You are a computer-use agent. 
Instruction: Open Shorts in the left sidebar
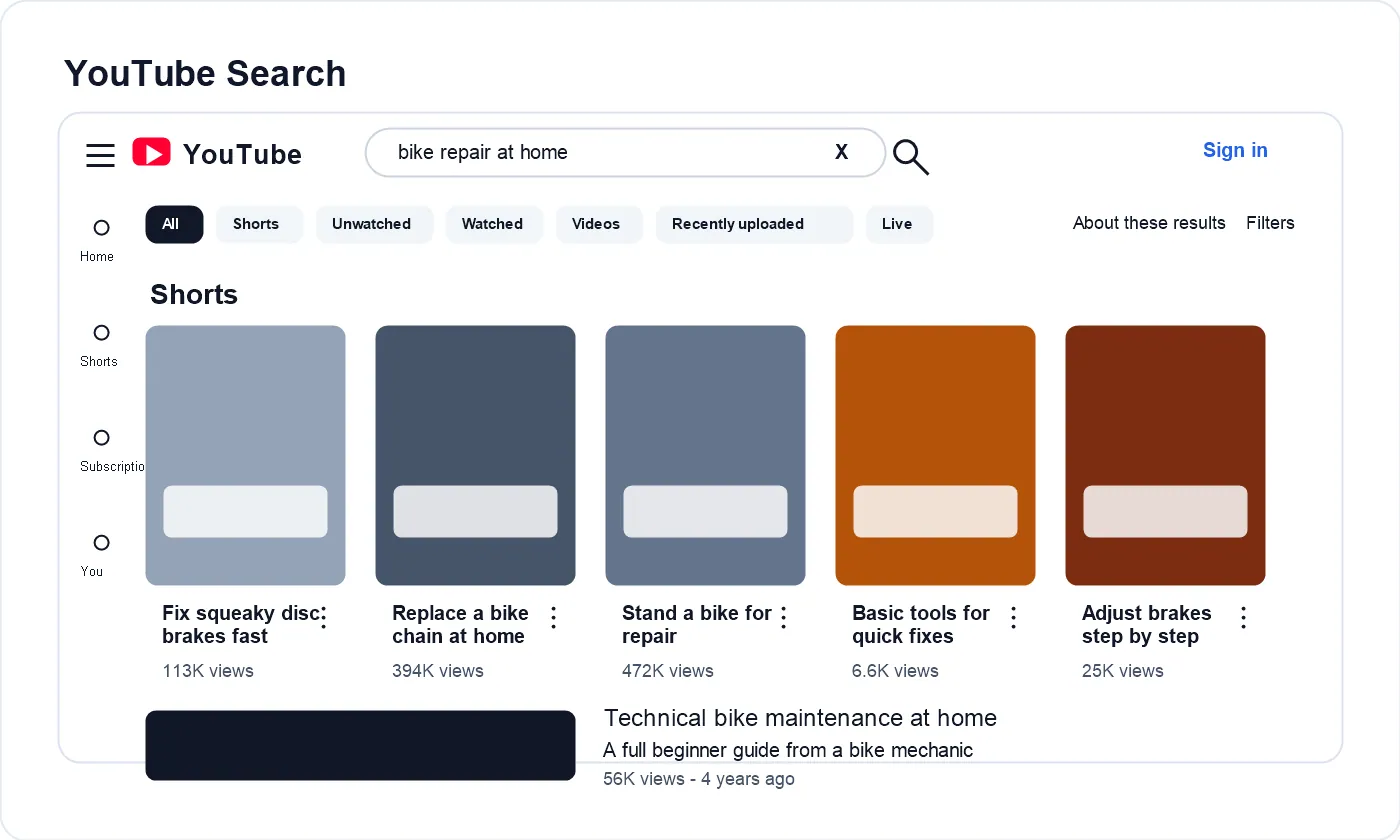(x=99, y=346)
